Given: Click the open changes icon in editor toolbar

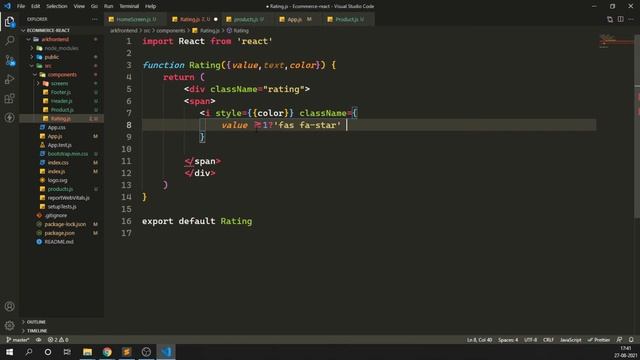Looking at the screenshot, I should click(x=610, y=19).
